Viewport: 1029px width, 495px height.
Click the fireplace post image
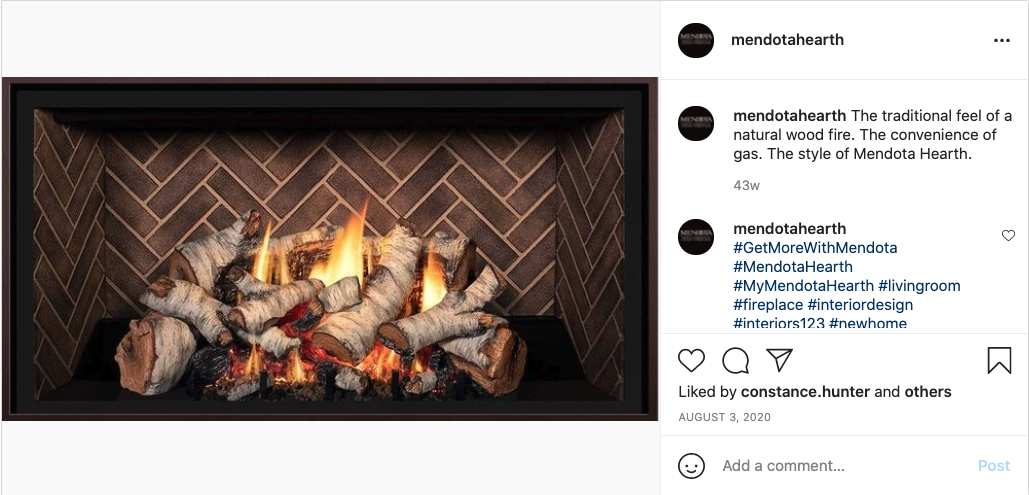pyautogui.click(x=330, y=249)
